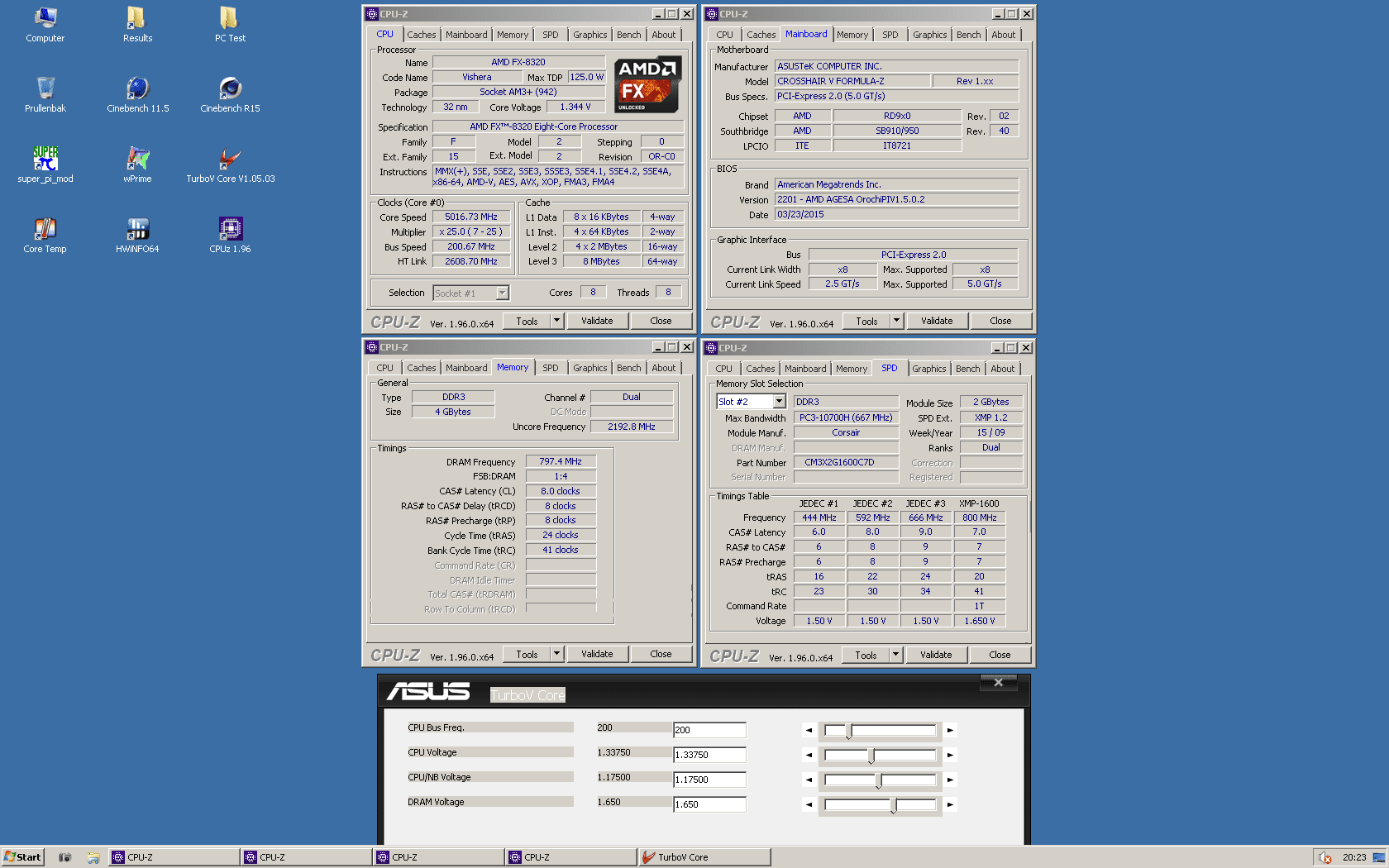Decrease CPU Voltage with left arrow
The image size is (1389, 868).
click(x=809, y=755)
